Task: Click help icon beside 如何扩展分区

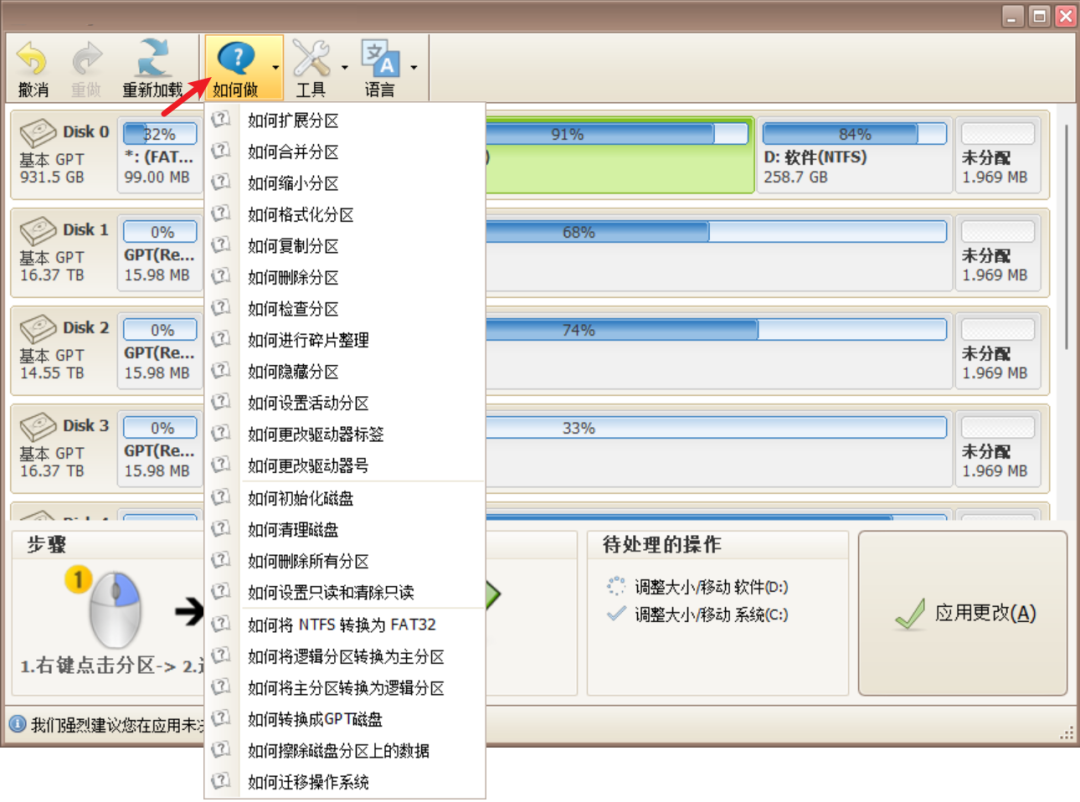Action: 220,119
